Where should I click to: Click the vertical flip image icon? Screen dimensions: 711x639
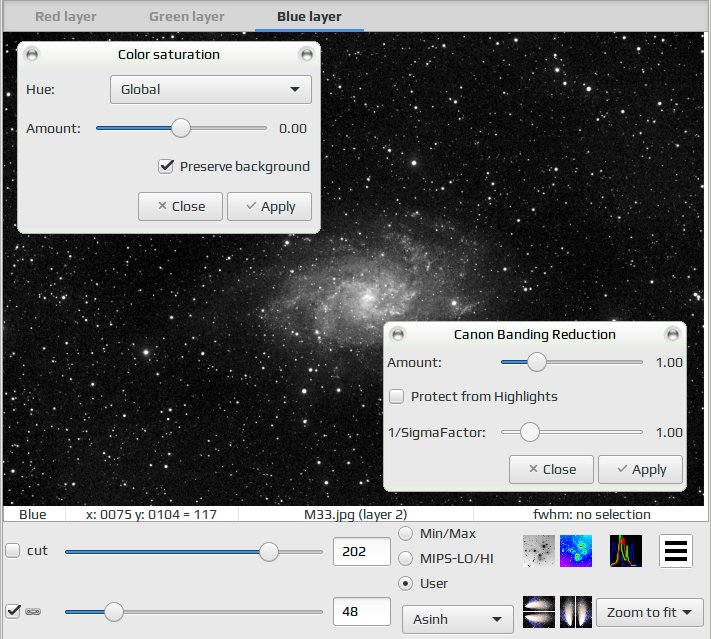coord(539,612)
